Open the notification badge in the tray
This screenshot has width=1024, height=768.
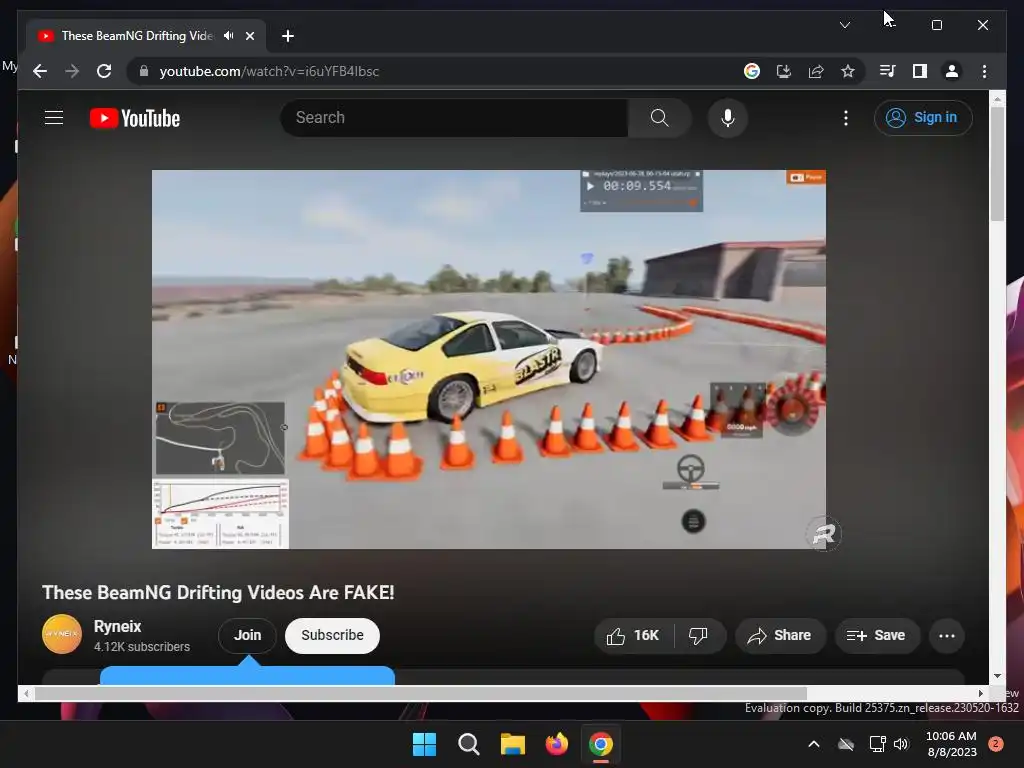(x=996, y=744)
